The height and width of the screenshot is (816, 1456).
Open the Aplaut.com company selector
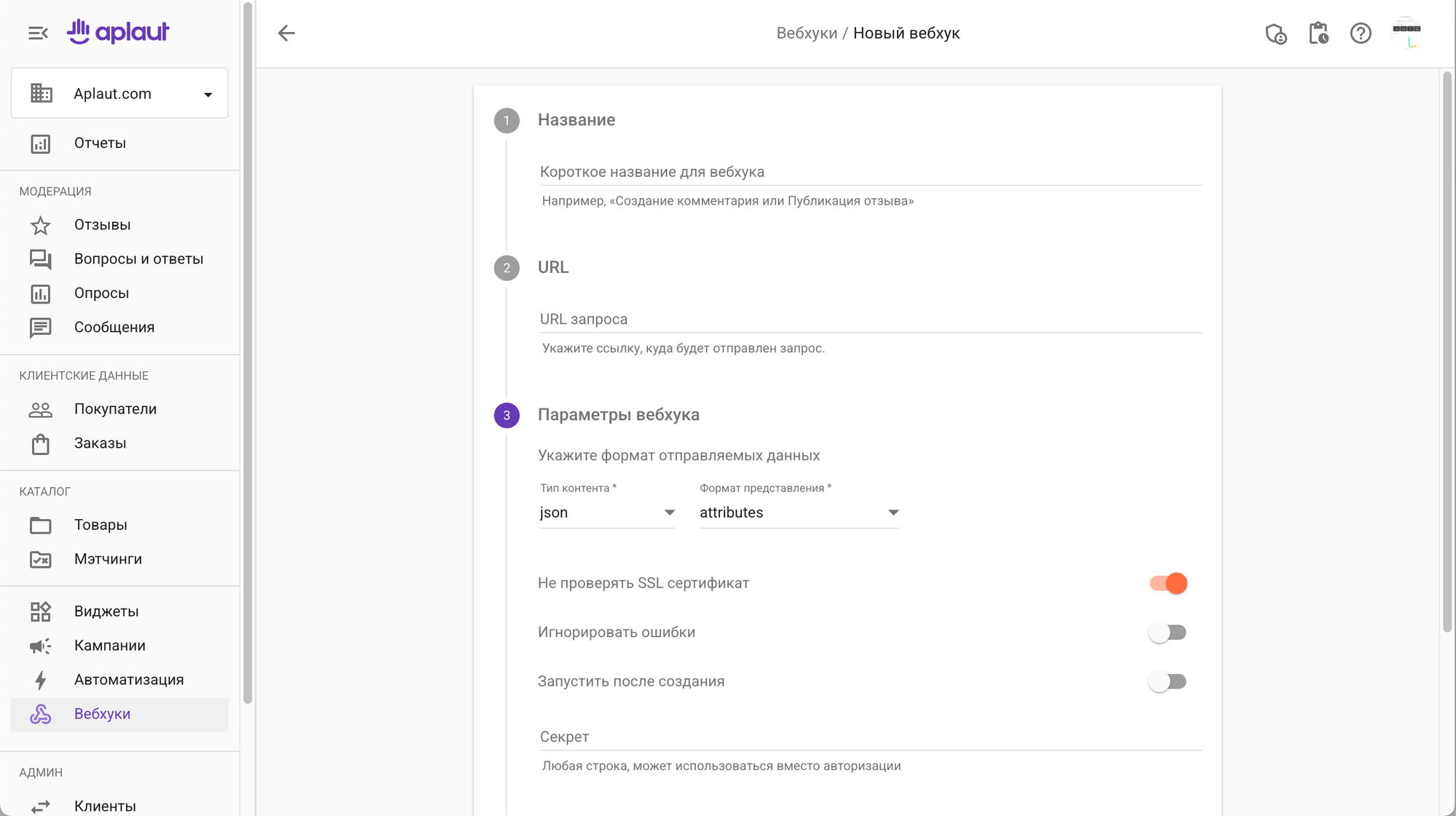119,93
